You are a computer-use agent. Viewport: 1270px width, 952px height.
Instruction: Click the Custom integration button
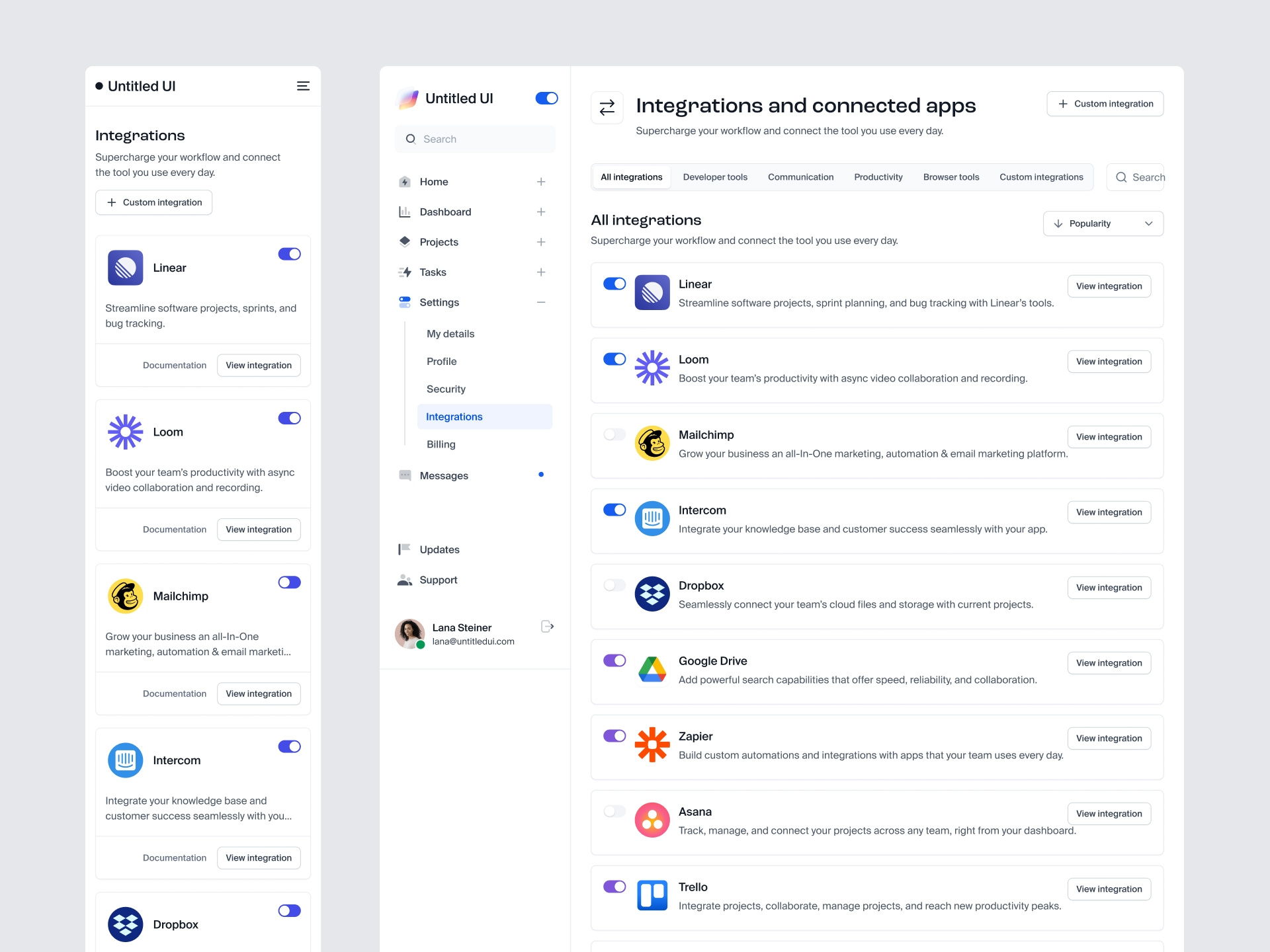pos(1105,104)
